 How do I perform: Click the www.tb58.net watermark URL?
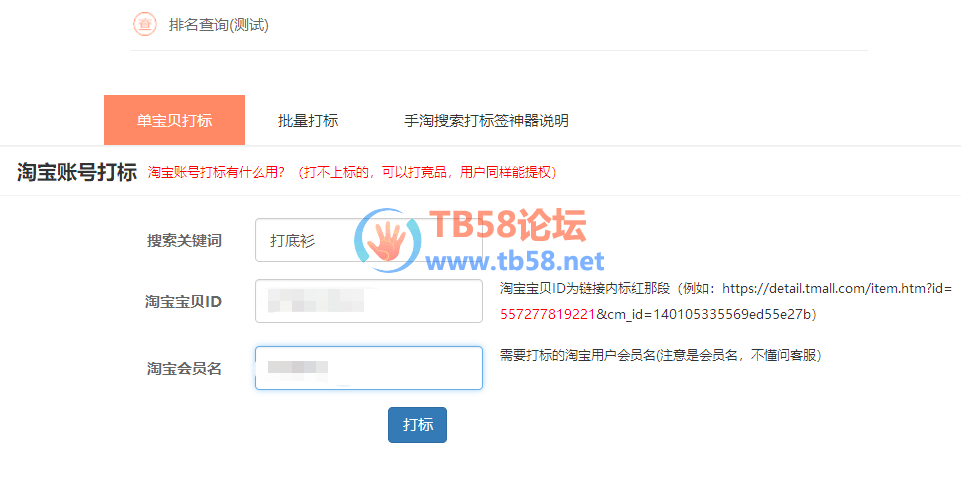(x=515, y=262)
